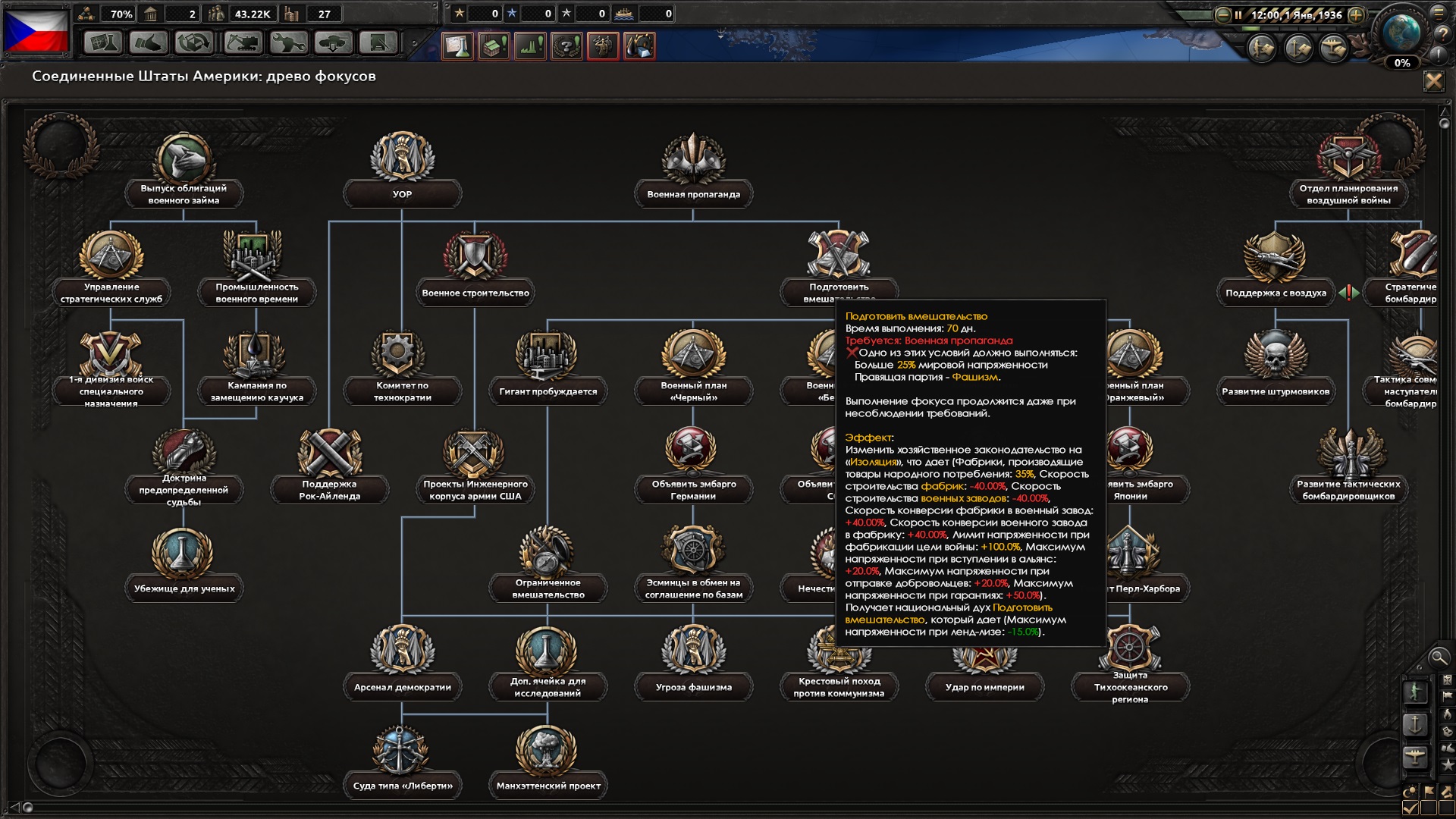Open the magnifier search button

(1438, 657)
